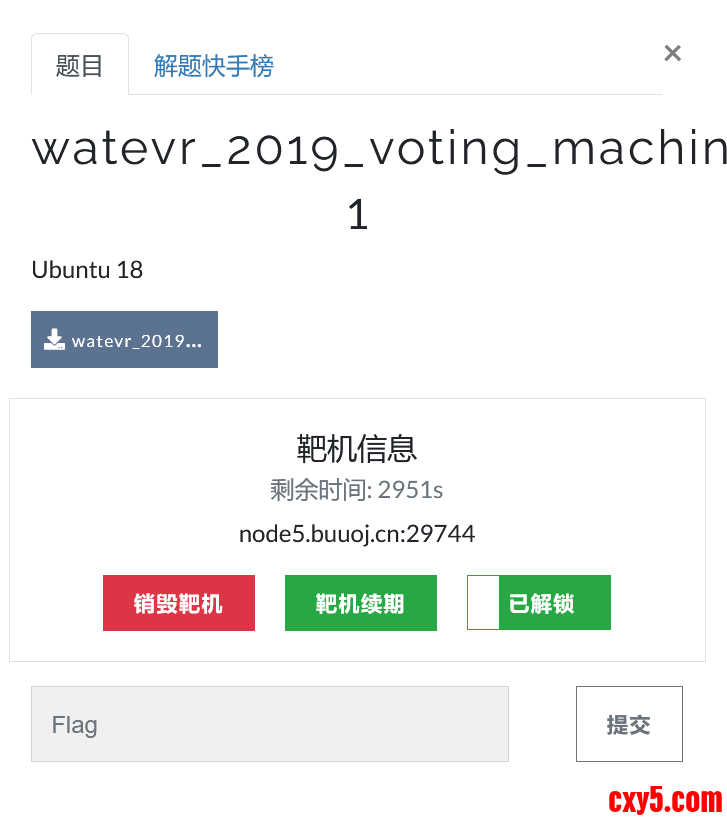Click the node5.buuoj.cn:29744 address

coord(357,534)
